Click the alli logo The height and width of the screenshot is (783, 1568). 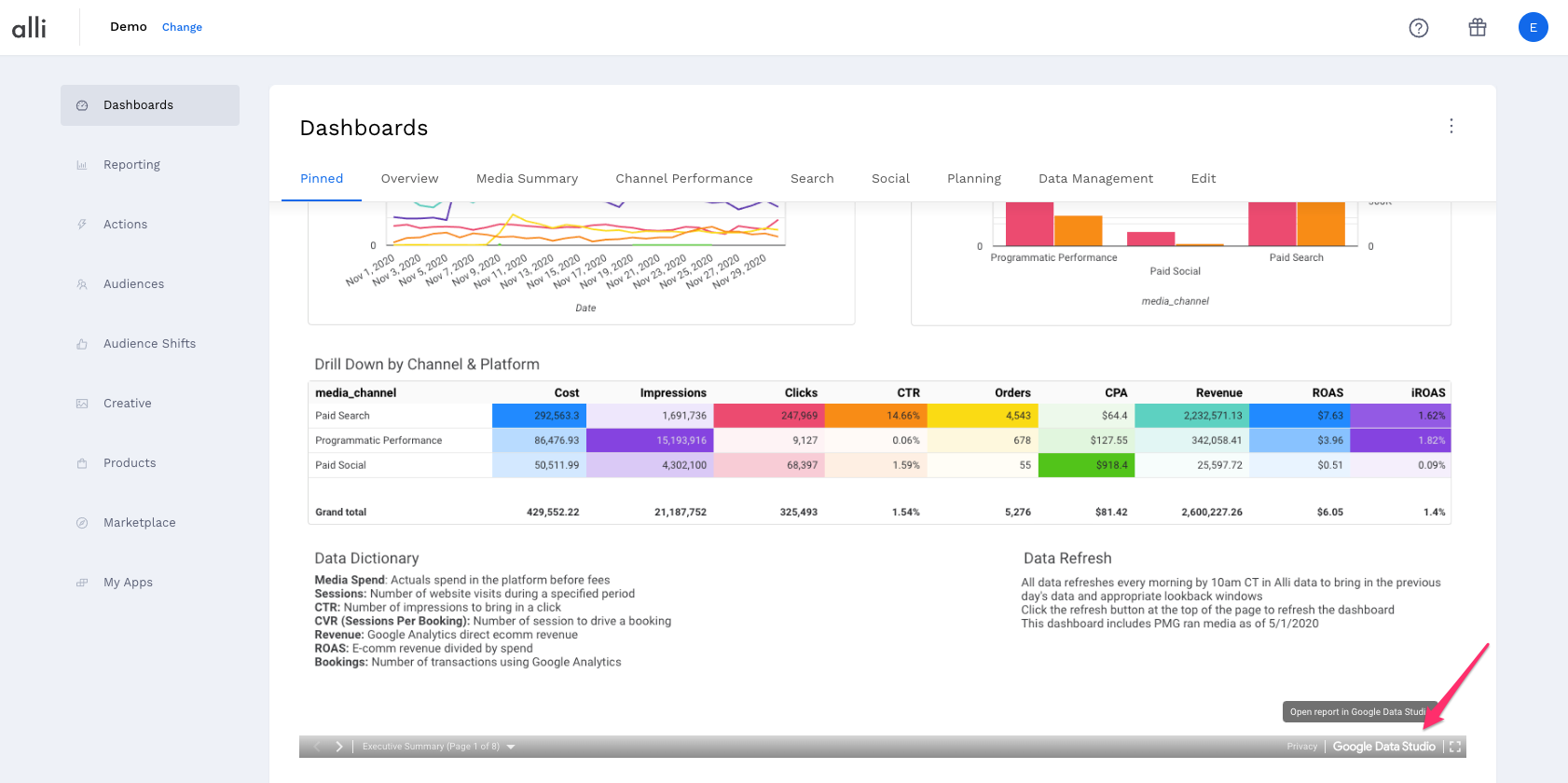[29, 28]
